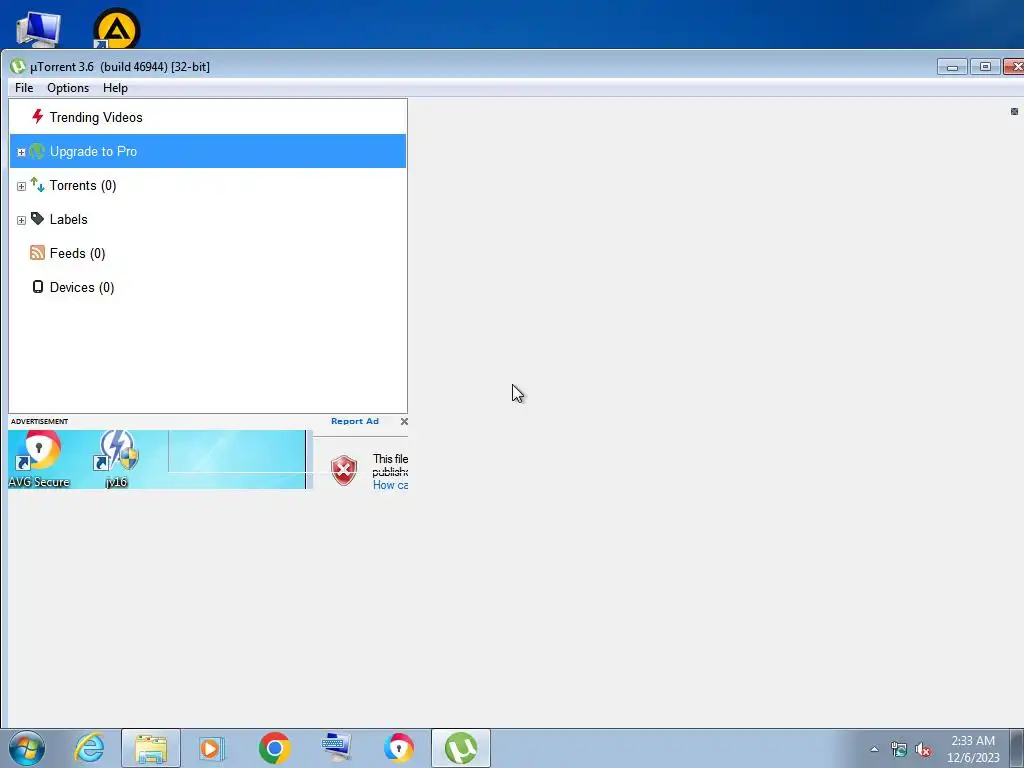Click the Report Ad link
1024x768 pixels.
click(355, 421)
